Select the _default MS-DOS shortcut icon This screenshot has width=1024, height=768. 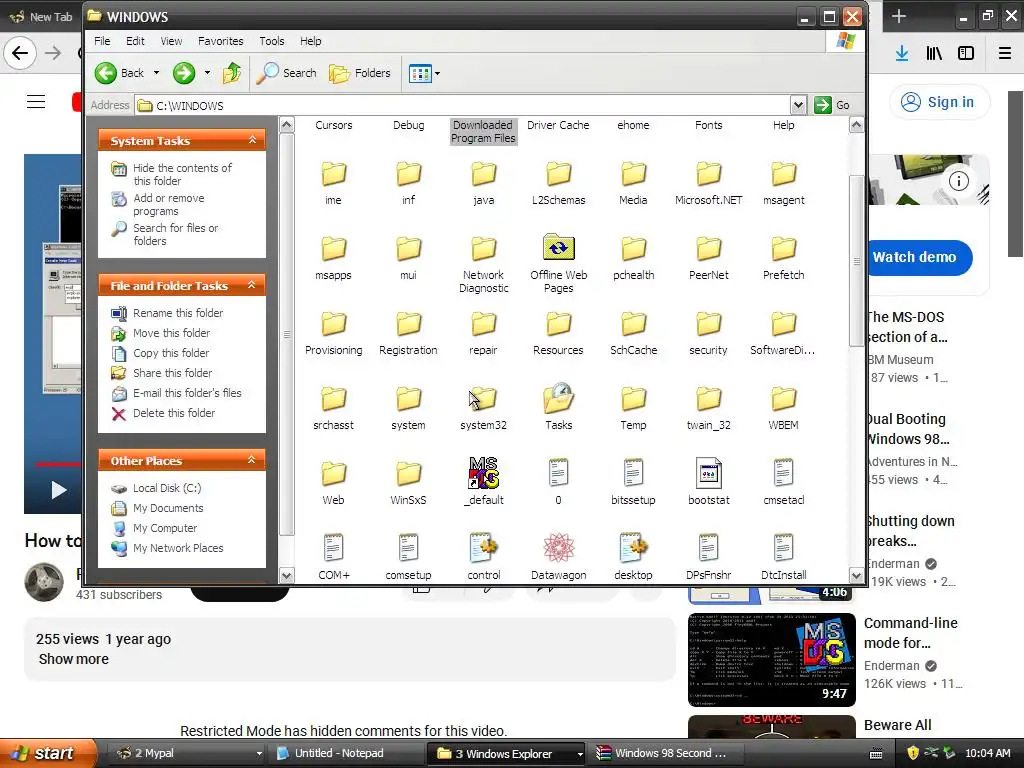click(483, 473)
